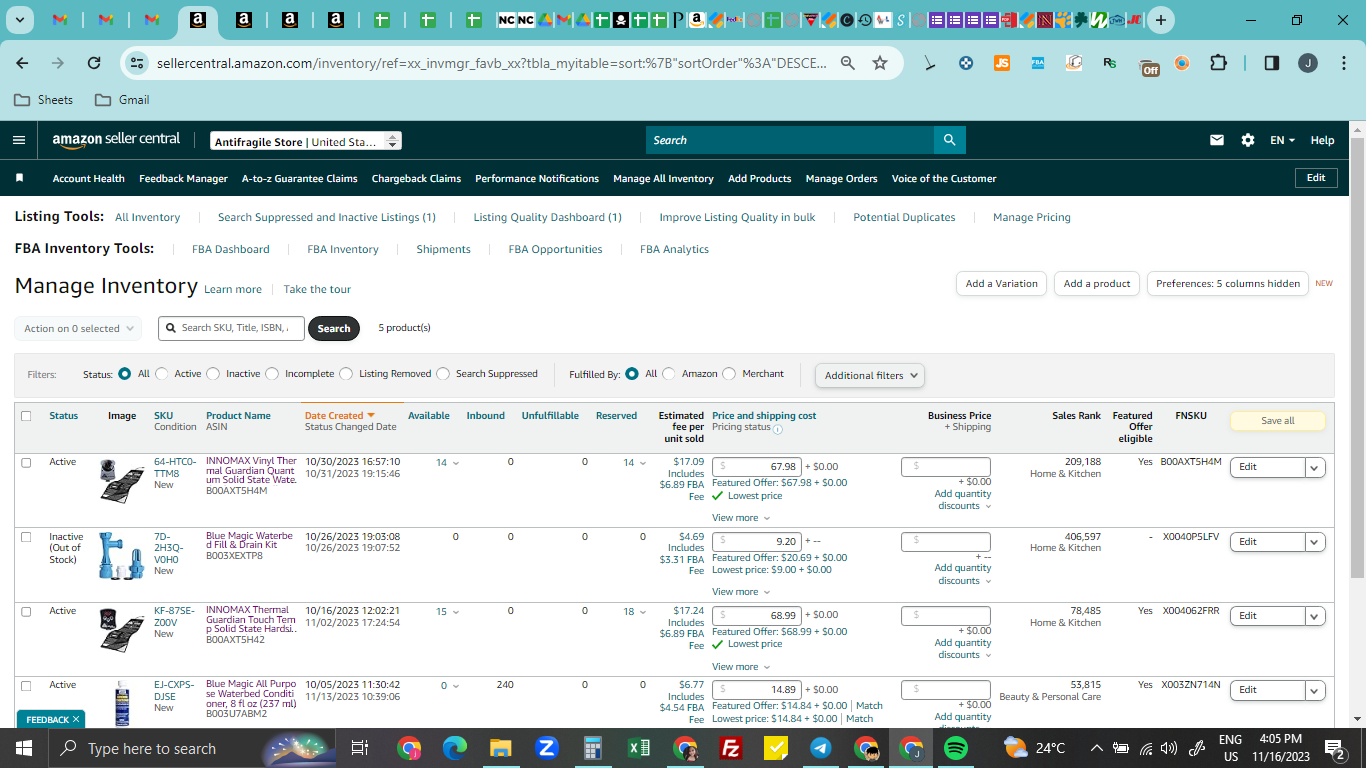Image resolution: width=1366 pixels, height=768 pixels.
Task: Click the Date Created sort arrow
Action: (x=371, y=415)
